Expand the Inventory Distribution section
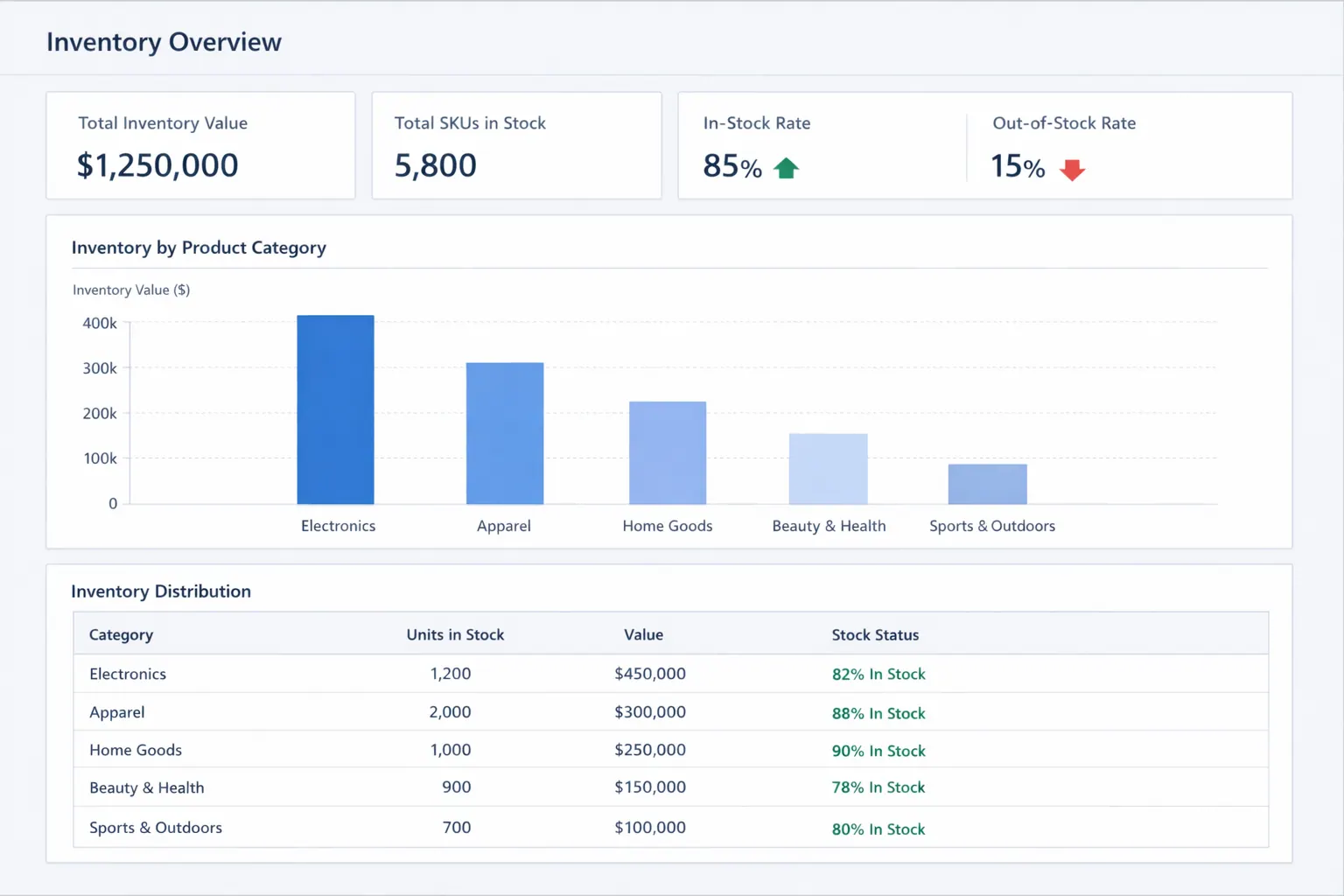Screen dimensions: 1344x896 click(x=162, y=591)
